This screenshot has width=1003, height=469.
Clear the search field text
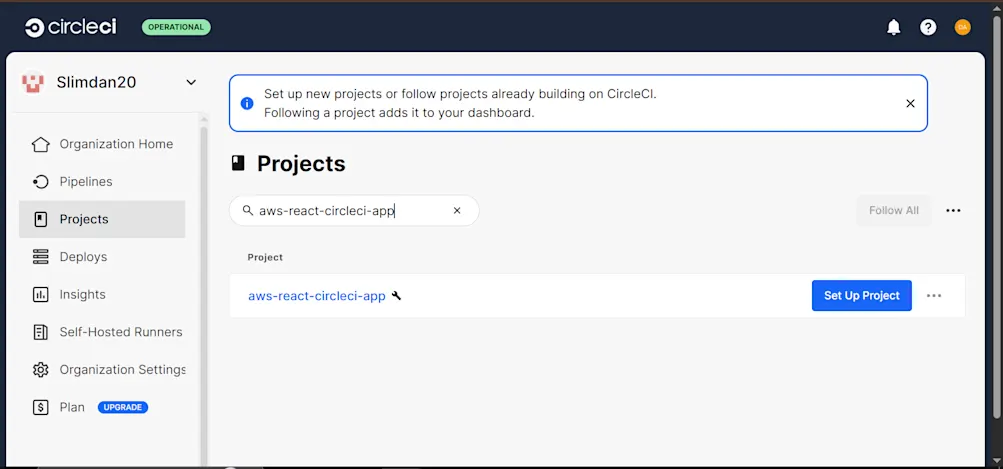click(x=457, y=211)
